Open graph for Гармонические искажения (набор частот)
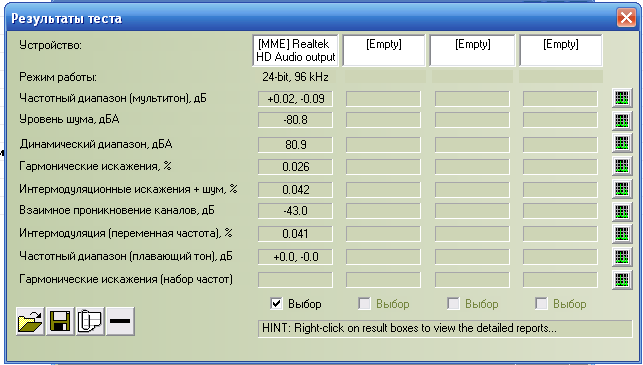The width and height of the screenshot is (643, 365). tap(622, 280)
